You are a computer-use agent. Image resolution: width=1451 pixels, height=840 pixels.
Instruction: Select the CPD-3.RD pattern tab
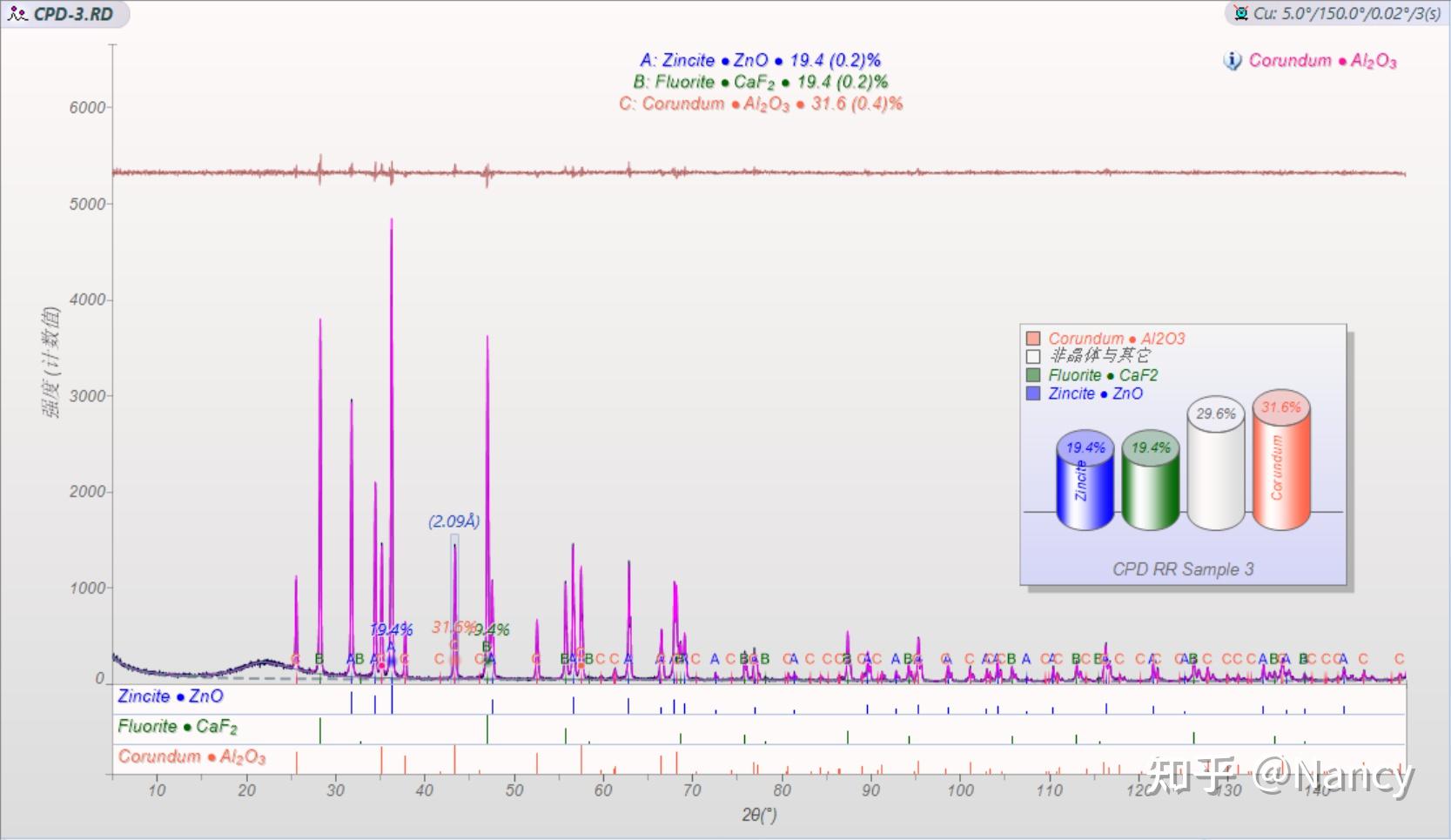coord(65,14)
